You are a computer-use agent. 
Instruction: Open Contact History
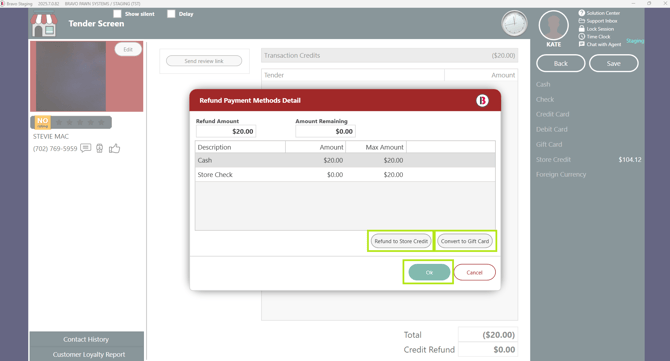click(86, 339)
